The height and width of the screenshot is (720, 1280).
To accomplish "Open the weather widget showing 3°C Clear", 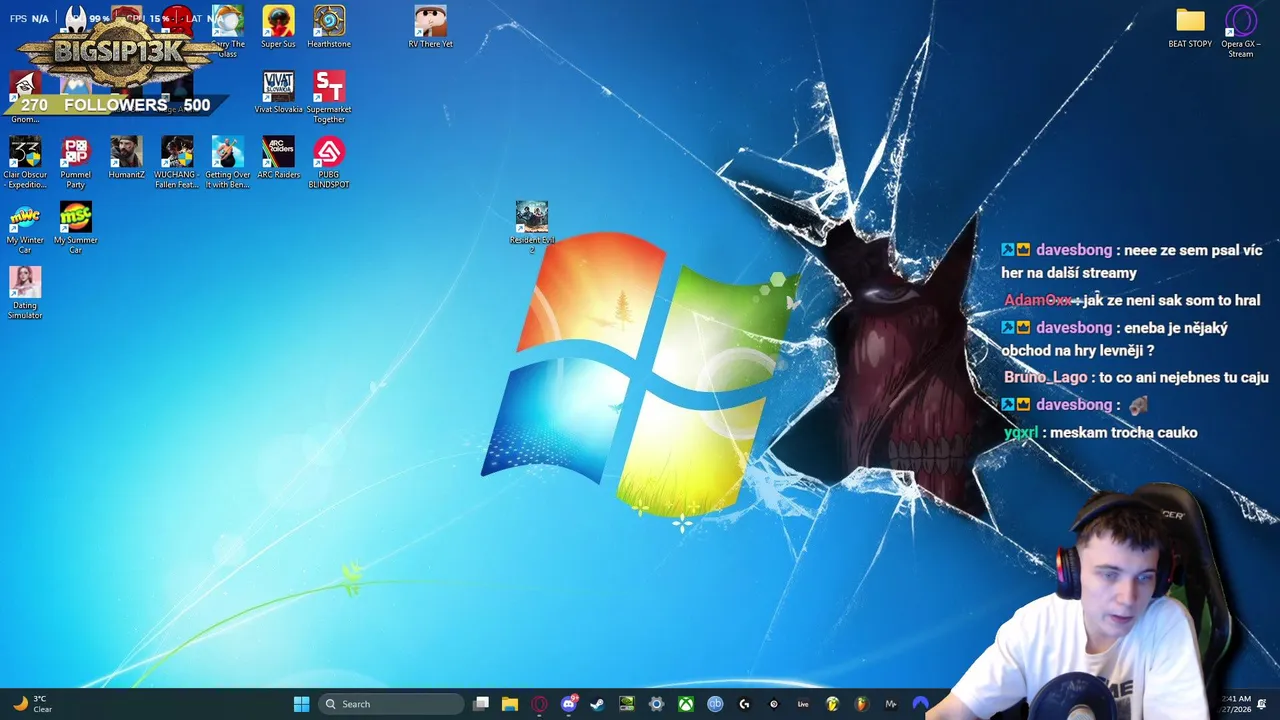I will (32, 704).
